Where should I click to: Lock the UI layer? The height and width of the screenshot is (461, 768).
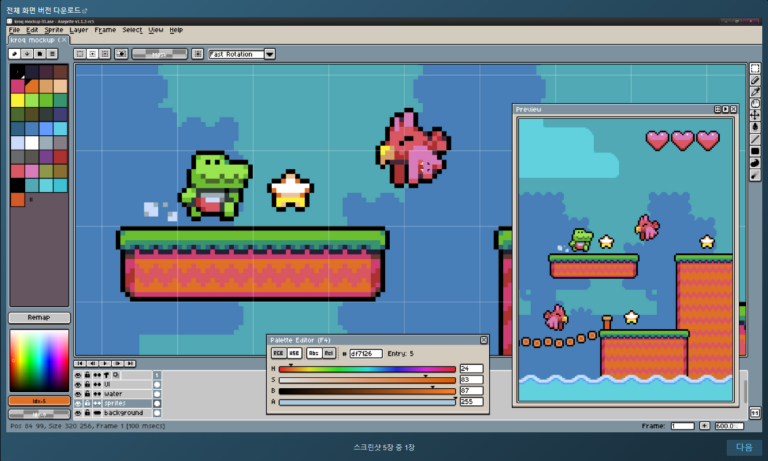tap(87, 385)
